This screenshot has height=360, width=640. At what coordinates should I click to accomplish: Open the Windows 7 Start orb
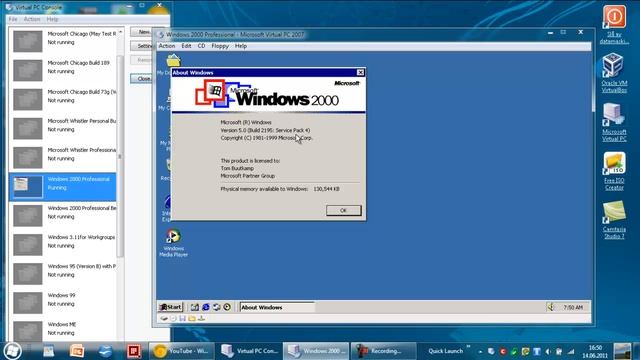click(12, 351)
